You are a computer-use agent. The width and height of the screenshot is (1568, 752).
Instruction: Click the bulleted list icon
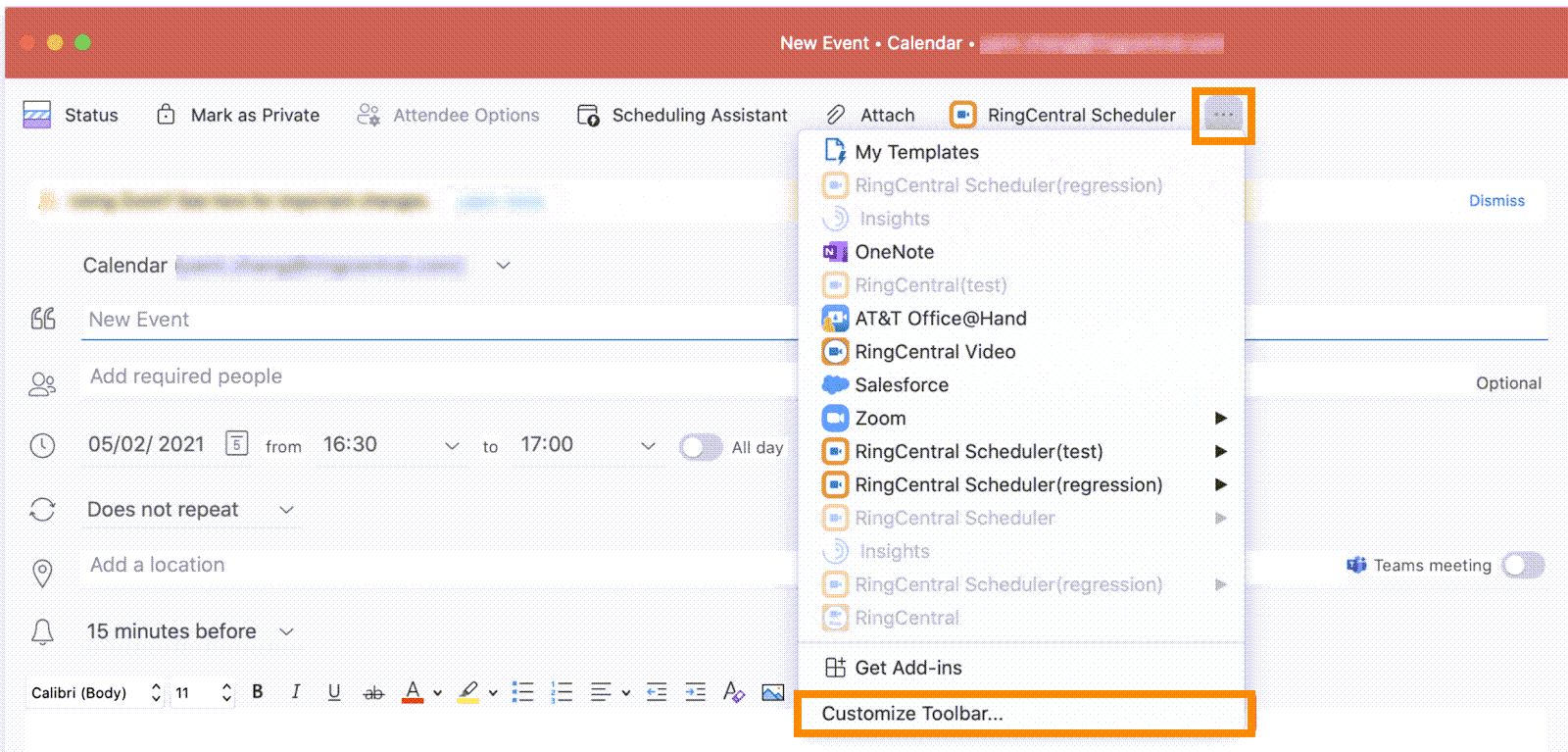pos(523,692)
